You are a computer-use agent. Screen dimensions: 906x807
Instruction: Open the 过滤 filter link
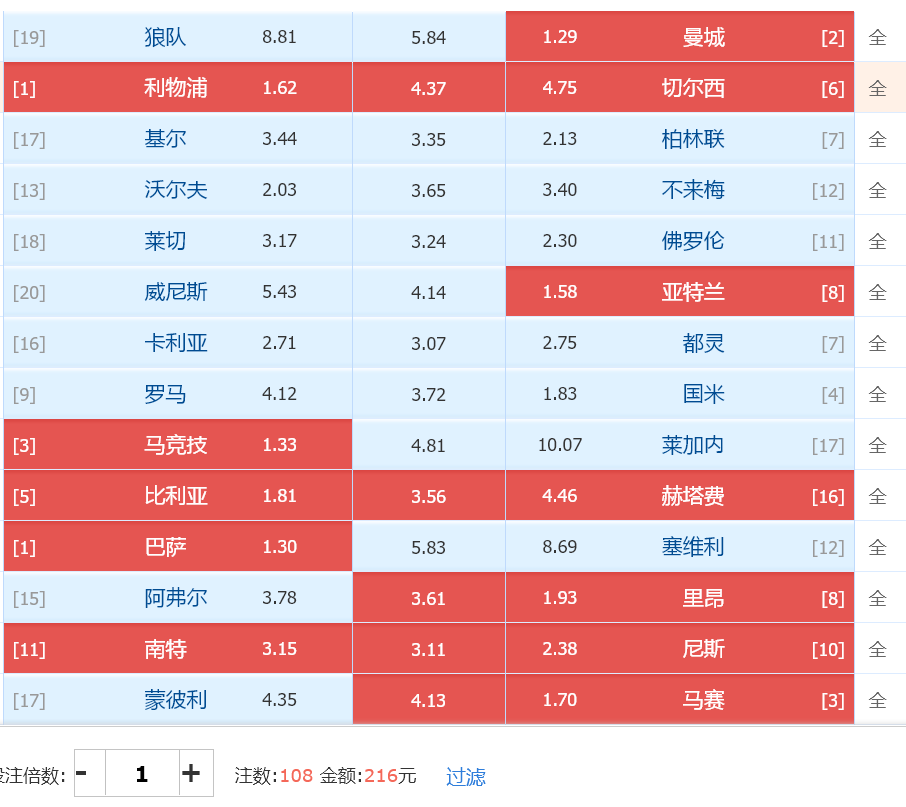[466, 776]
